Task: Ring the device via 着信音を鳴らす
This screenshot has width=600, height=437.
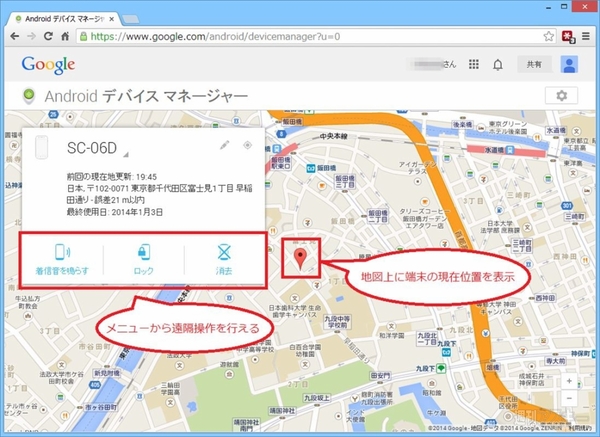Action: click(62, 259)
